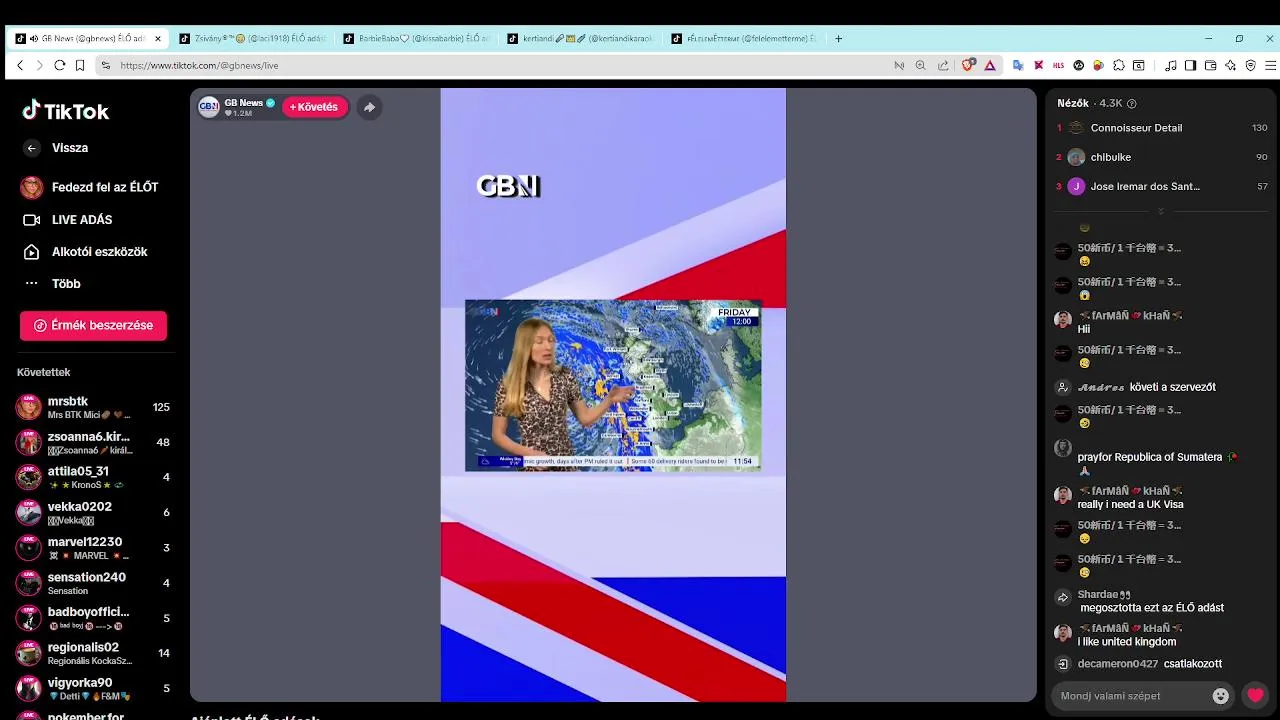The image size is (1280, 720).
Task: Open Leo AI sparkle icon
Action: tap(1230, 65)
